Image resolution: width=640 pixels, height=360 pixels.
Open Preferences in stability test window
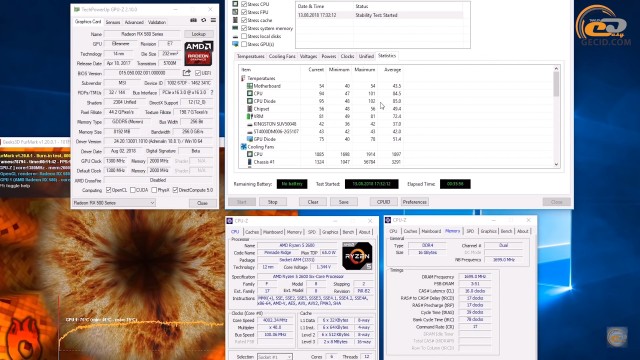(x=415, y=202)
